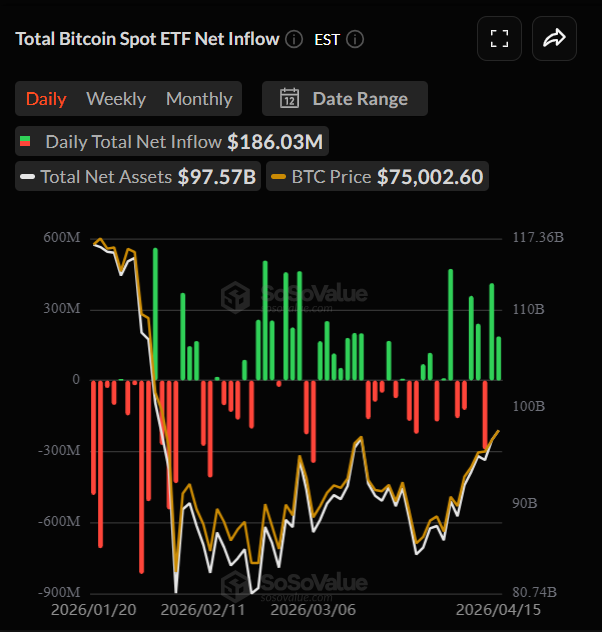Click the white Total Net Assets line swatch
The width and height of the screenshot is (602, 632).
pyautogui.click(x=28, y=178)
